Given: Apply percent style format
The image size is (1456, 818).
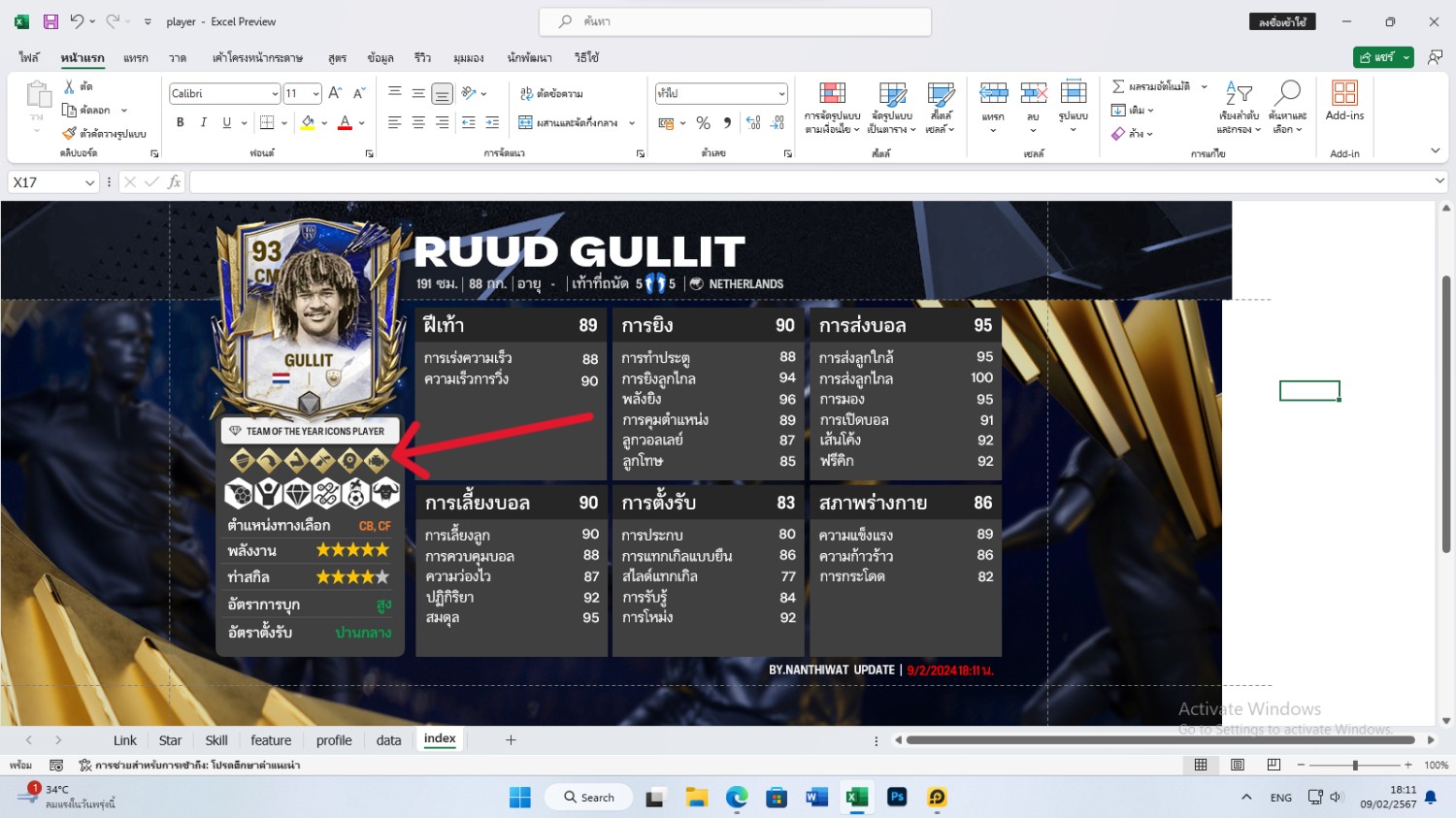Looking at the screenshot, I should click(x=704, y=122).
